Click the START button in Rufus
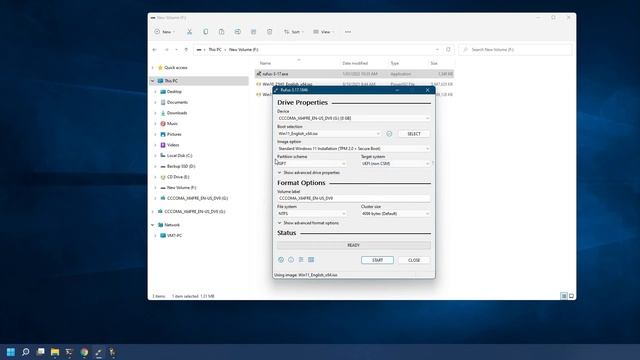 coord(377,260)
